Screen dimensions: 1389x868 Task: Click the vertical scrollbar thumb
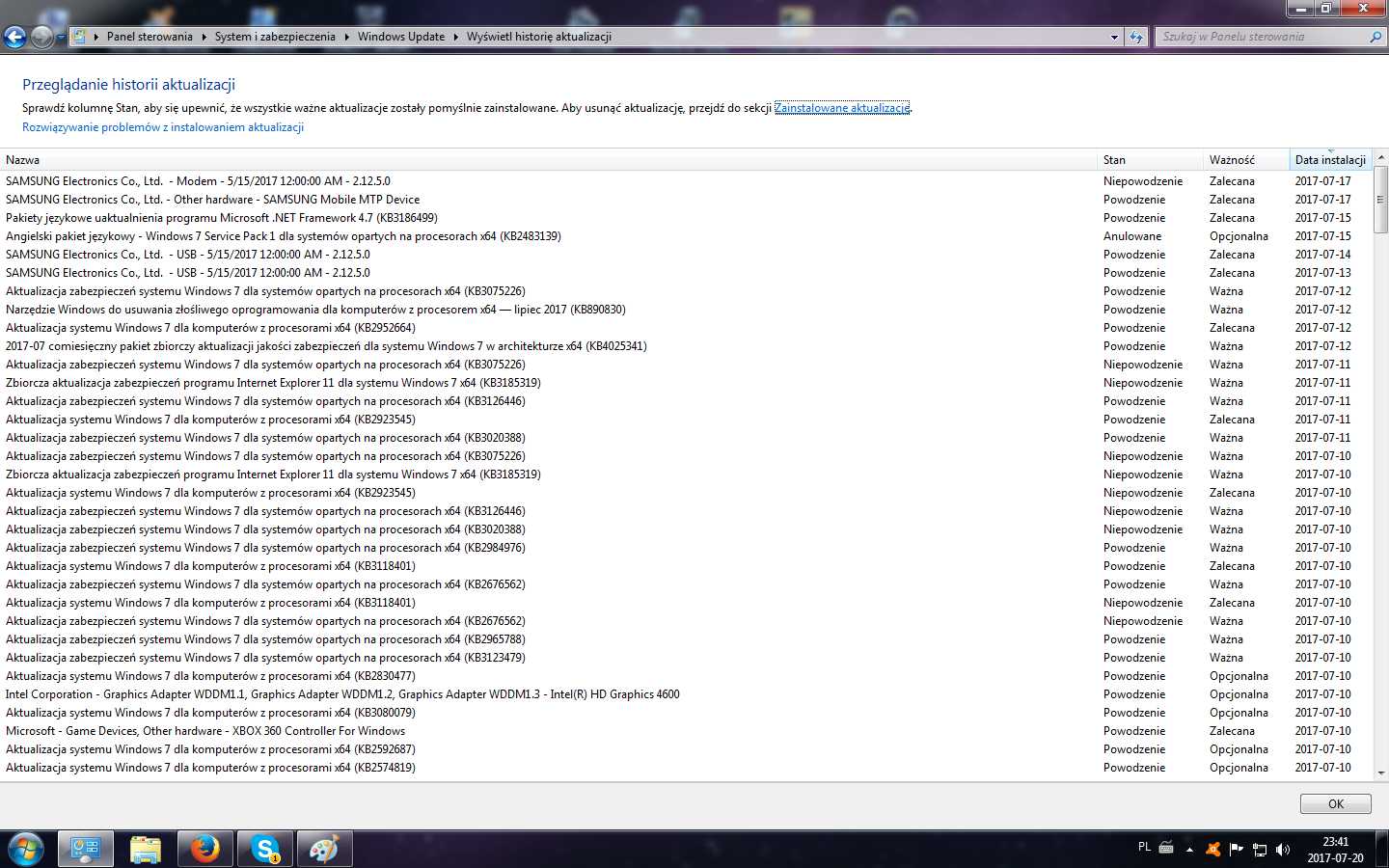pyautogui.click(x=1381, y=200)
